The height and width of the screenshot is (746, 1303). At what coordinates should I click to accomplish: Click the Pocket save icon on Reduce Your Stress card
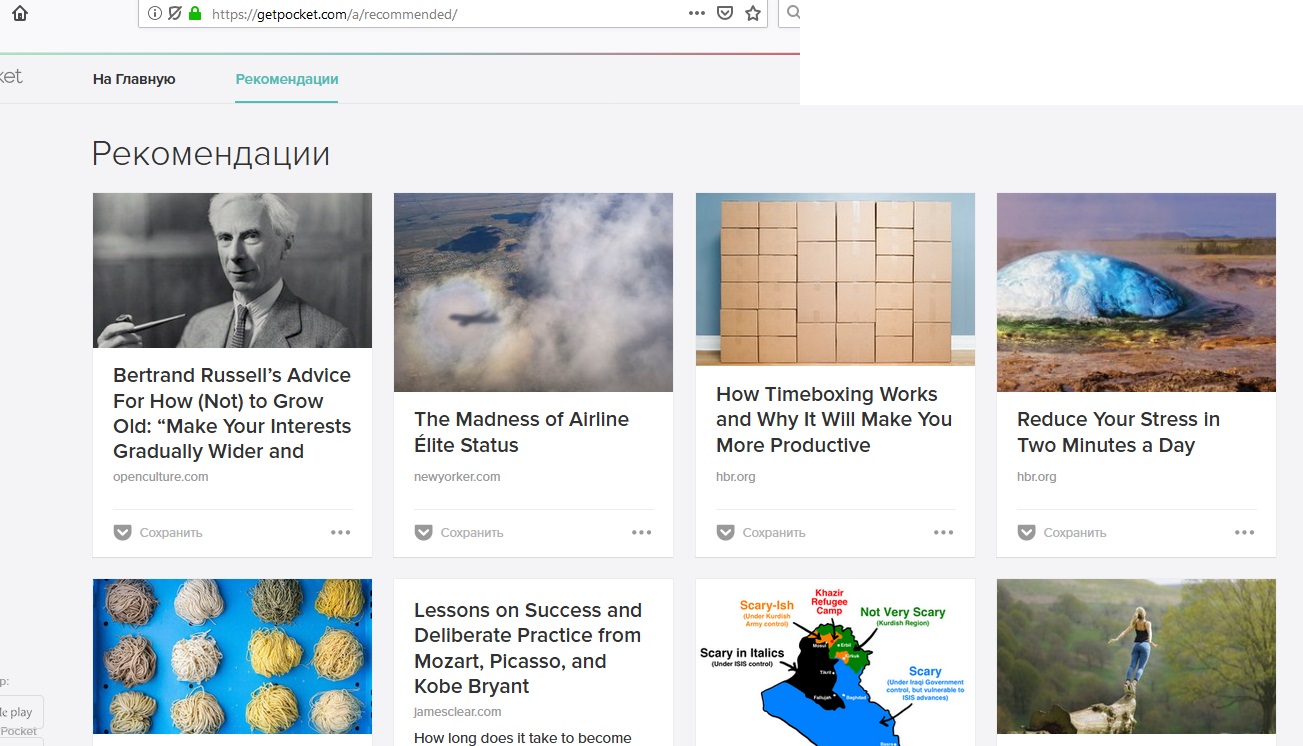pos(1026,532)
